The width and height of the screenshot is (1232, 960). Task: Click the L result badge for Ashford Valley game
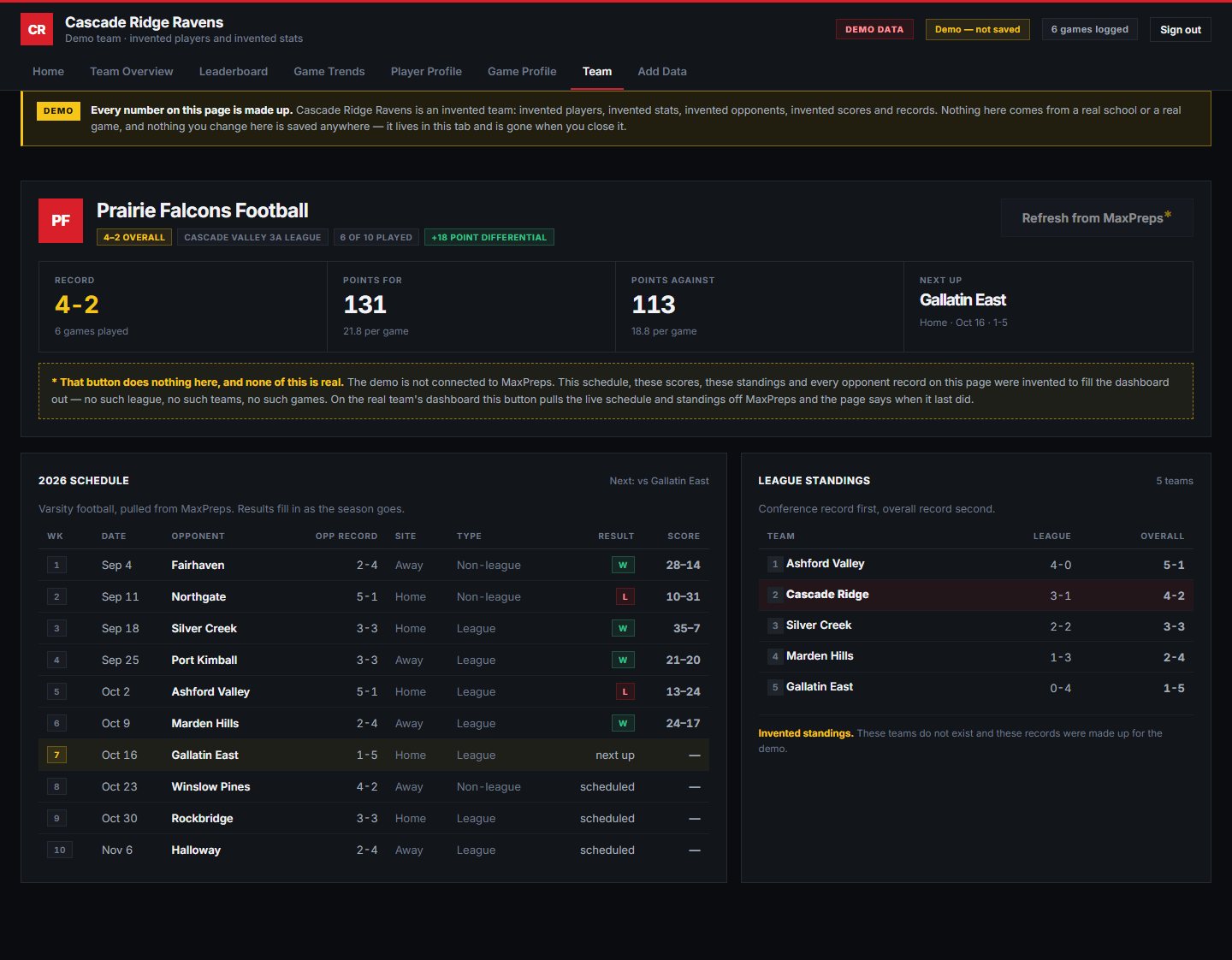[x=625, y=691]
